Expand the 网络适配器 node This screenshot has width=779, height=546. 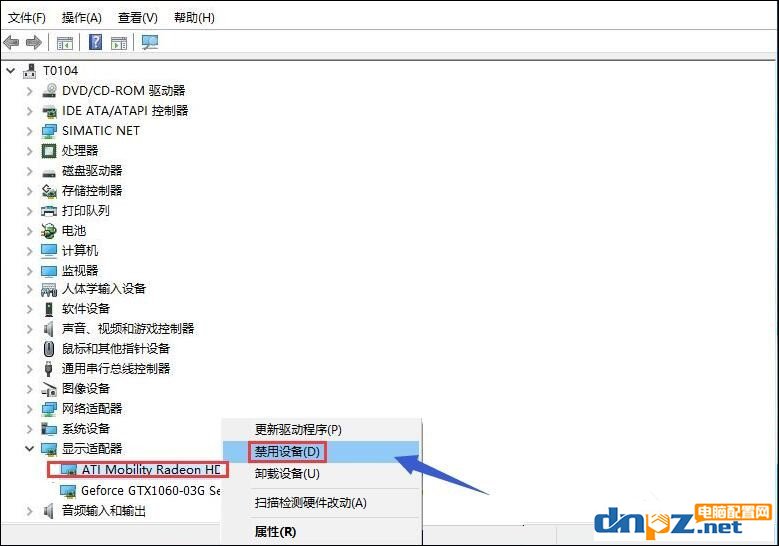point(29,409)
